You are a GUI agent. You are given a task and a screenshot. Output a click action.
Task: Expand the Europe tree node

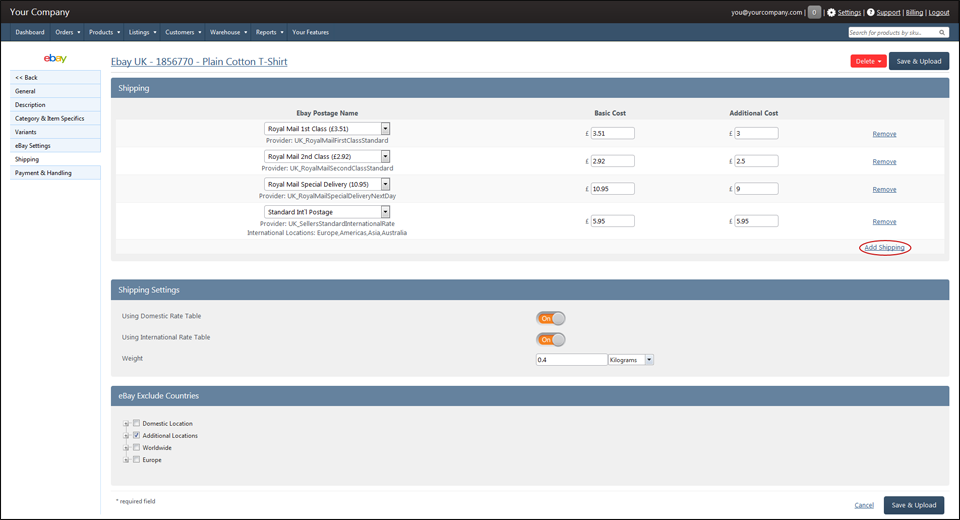[126, 459]
